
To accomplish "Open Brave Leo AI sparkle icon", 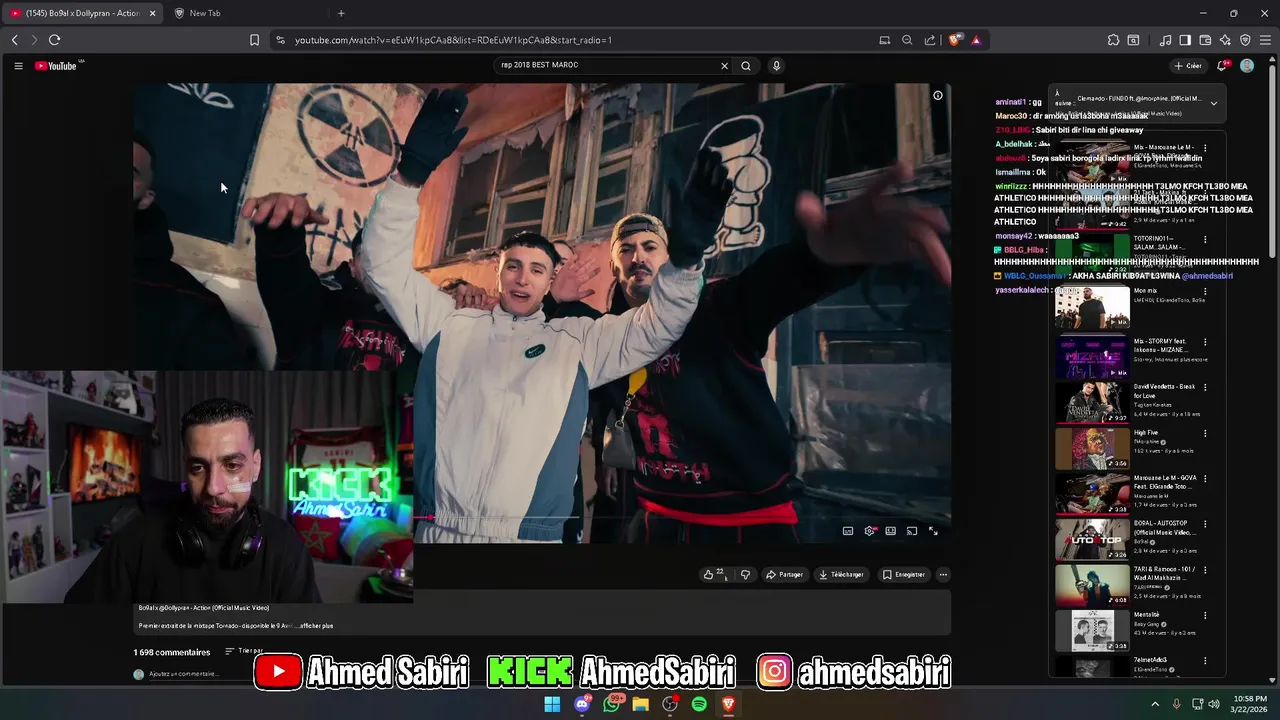I will (1225, 40).
